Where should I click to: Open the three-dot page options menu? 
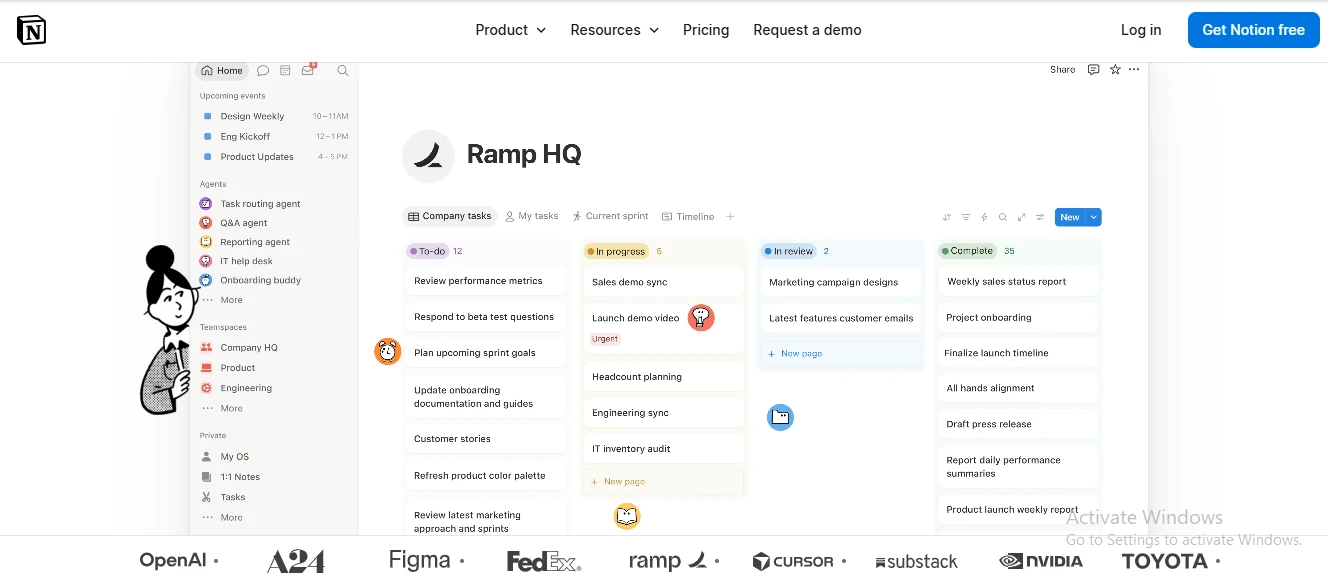pyautogui.click(x=1134, y=70)
